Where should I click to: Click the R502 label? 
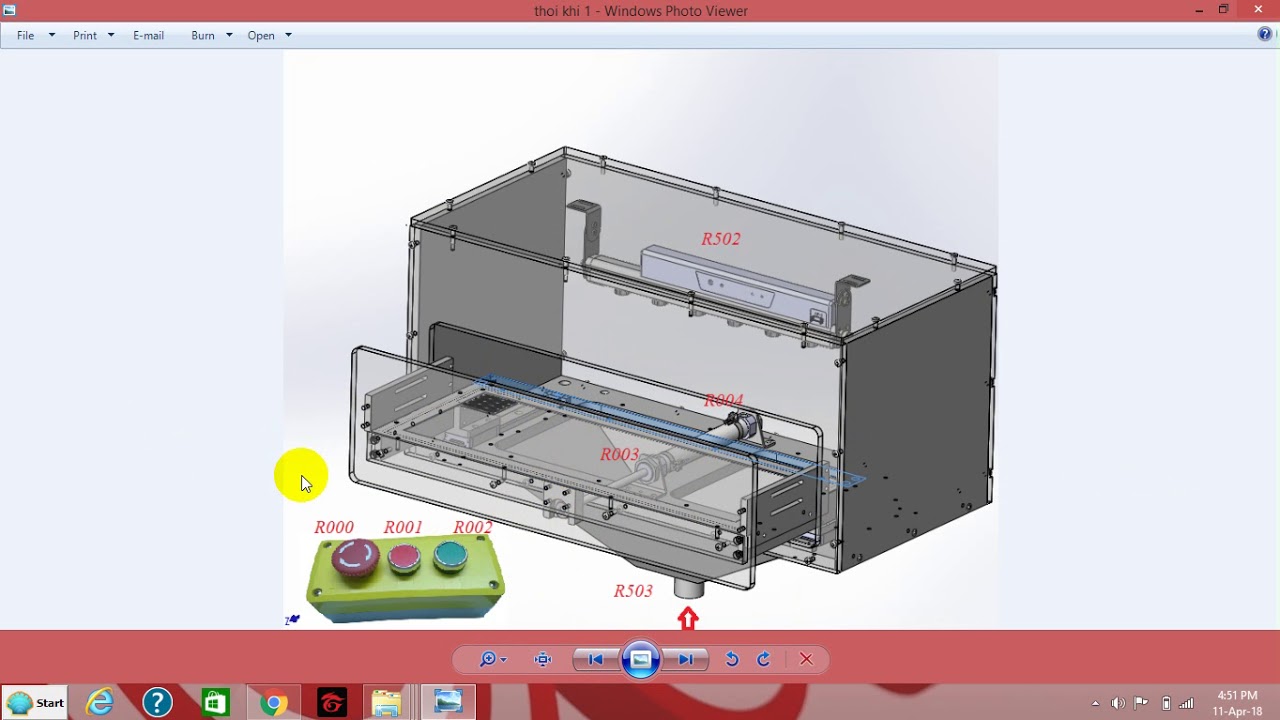pyautogui.click(x=721, y=239)
